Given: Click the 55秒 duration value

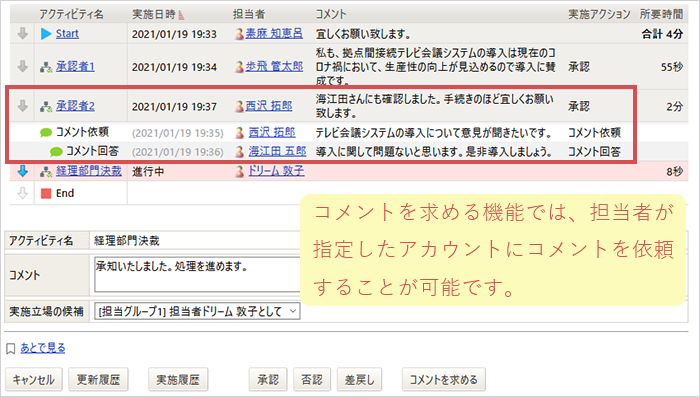Looking at the screenshot, I should pos(672,67).
